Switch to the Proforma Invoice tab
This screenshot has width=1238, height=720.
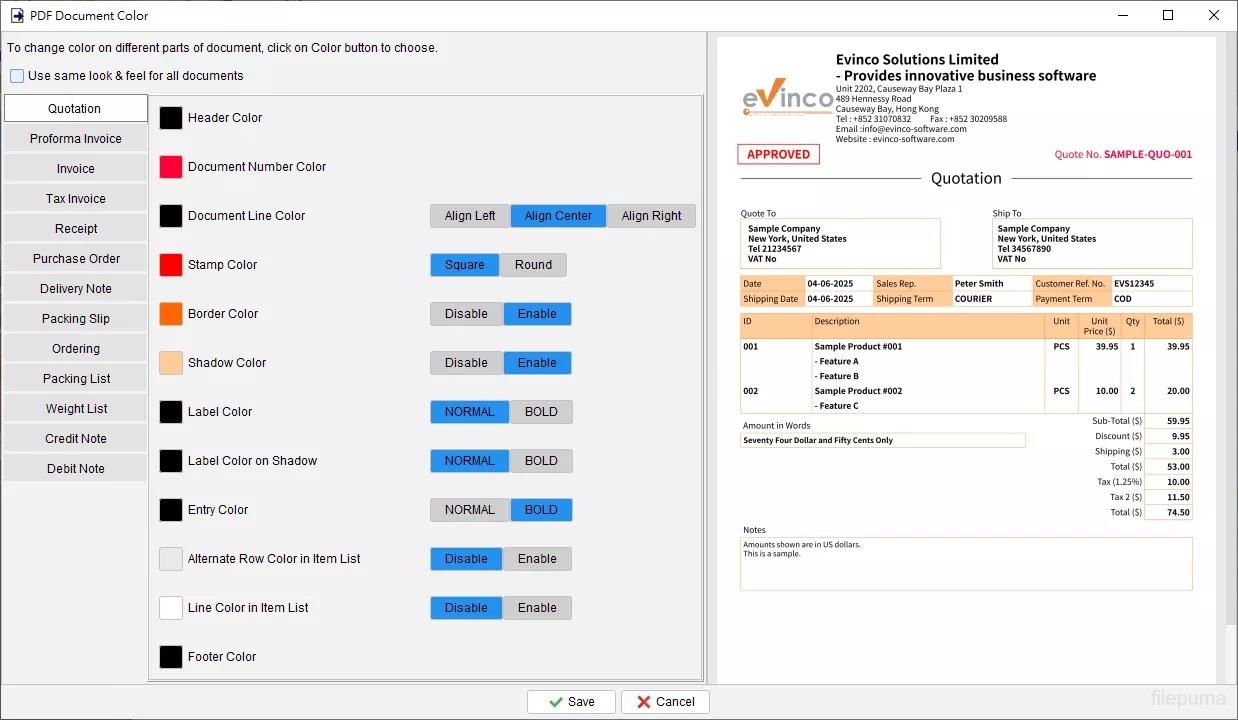(76, 139)
